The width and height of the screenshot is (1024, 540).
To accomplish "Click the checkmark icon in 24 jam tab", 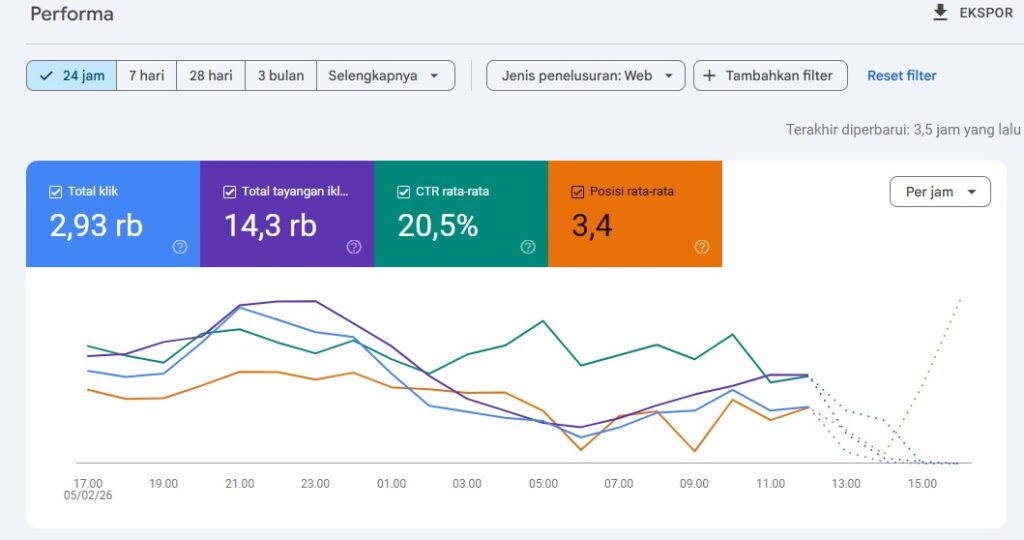I will click(46, 76).
